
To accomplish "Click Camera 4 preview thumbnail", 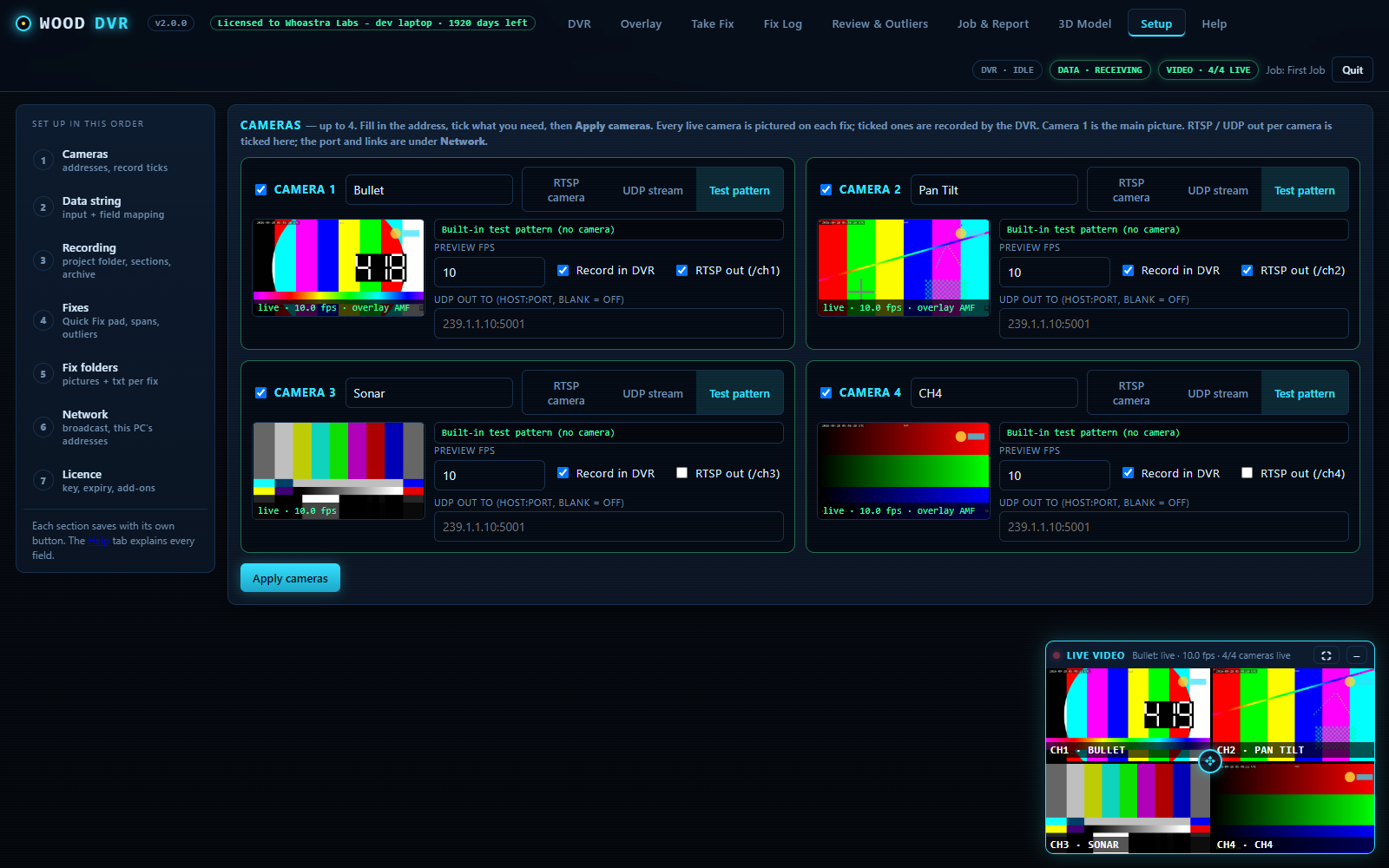I will (x=904, y=470).
